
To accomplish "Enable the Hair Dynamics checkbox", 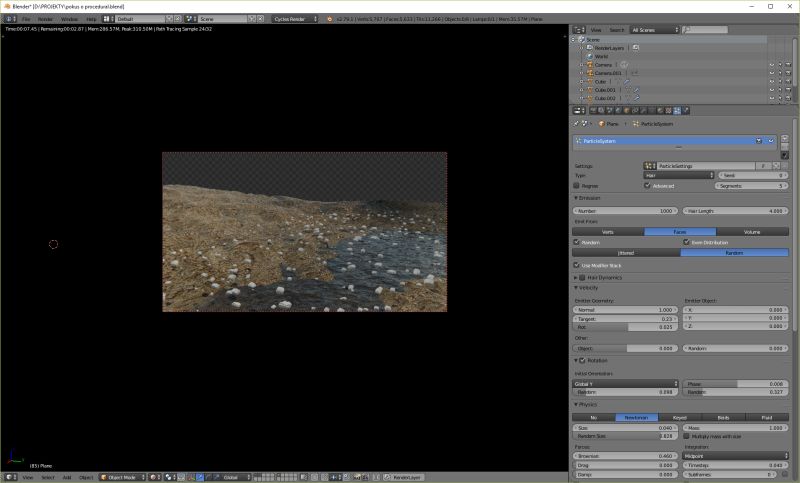I will 582,277.
